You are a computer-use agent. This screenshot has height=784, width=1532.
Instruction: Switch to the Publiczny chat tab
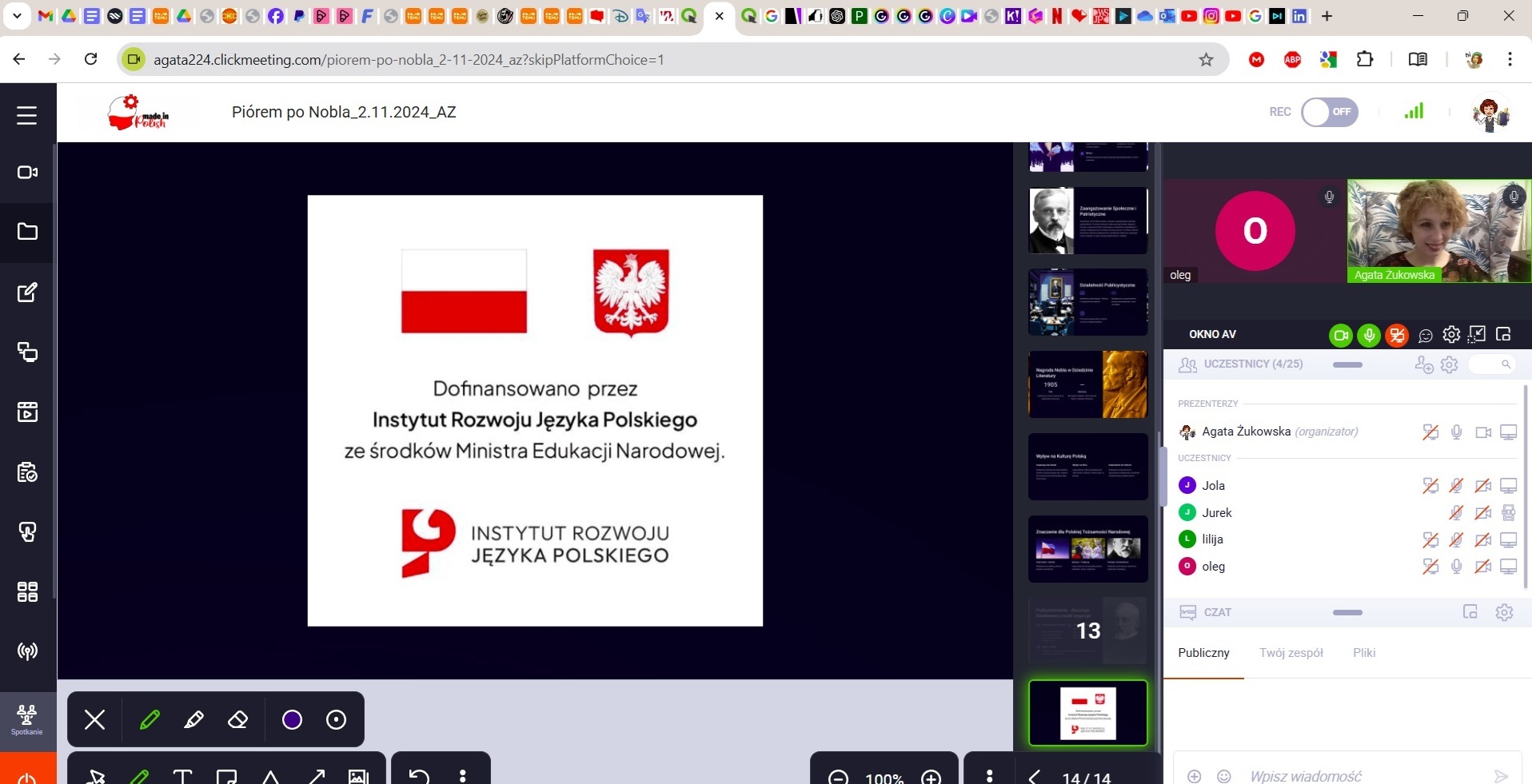pos(1203,653)
